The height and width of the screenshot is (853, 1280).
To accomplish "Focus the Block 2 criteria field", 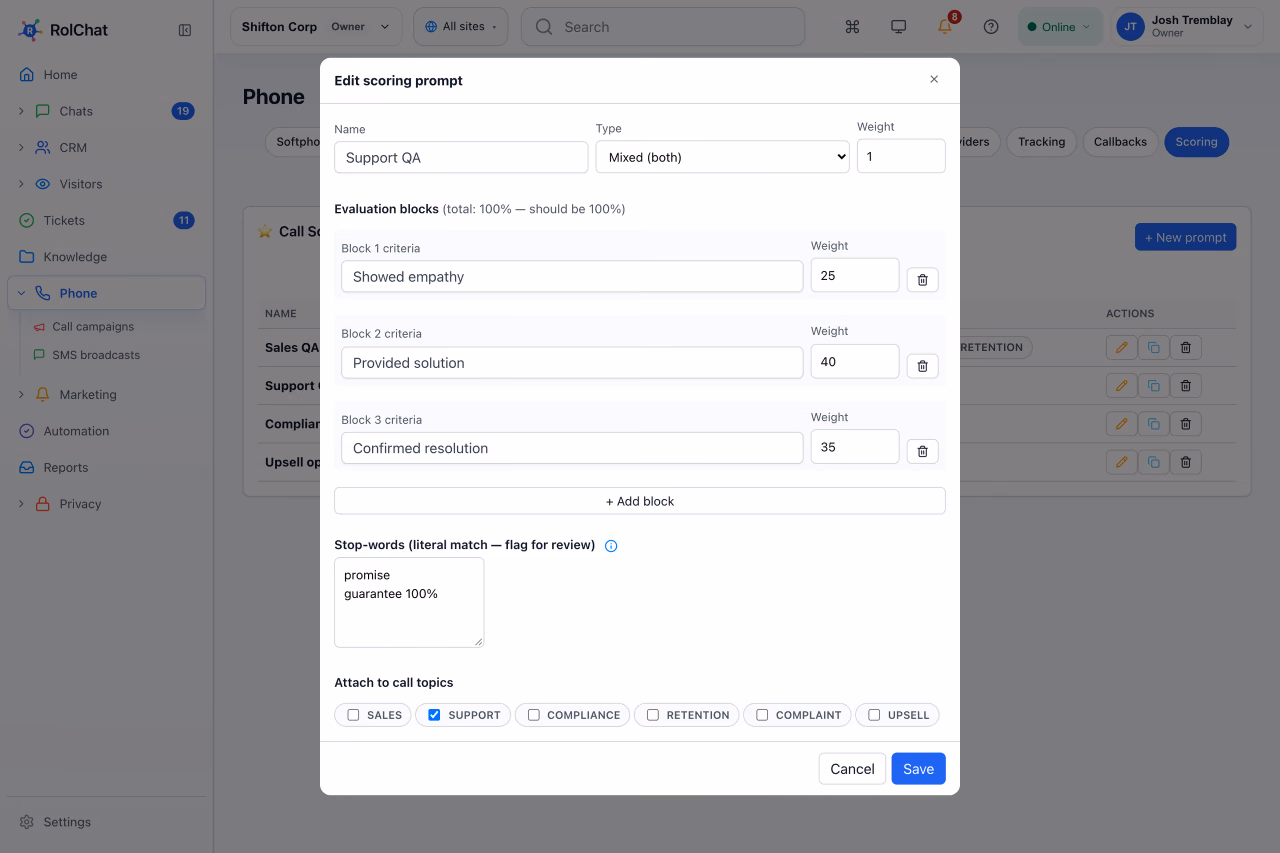I will (x=572, y=362).
